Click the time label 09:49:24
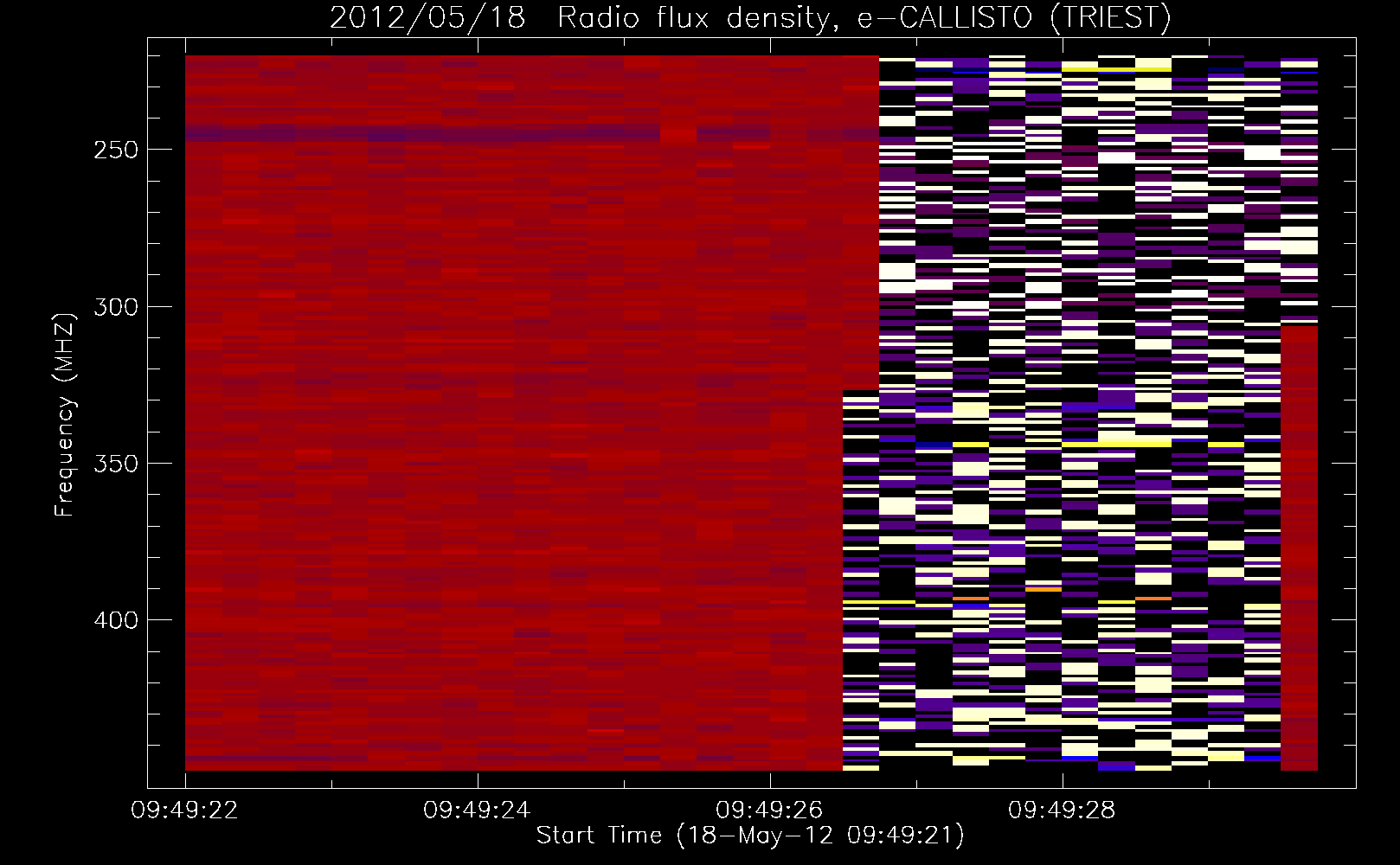The height and width of the screenshot is (865, 1400). 477,810
